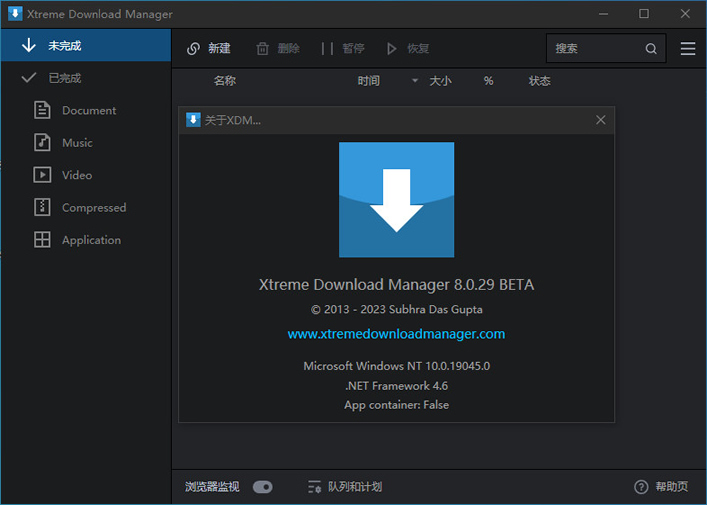Click the XDM icon in the main title bar
The height and width of the screenshot is (505, 707).
(x=15, y=14)
